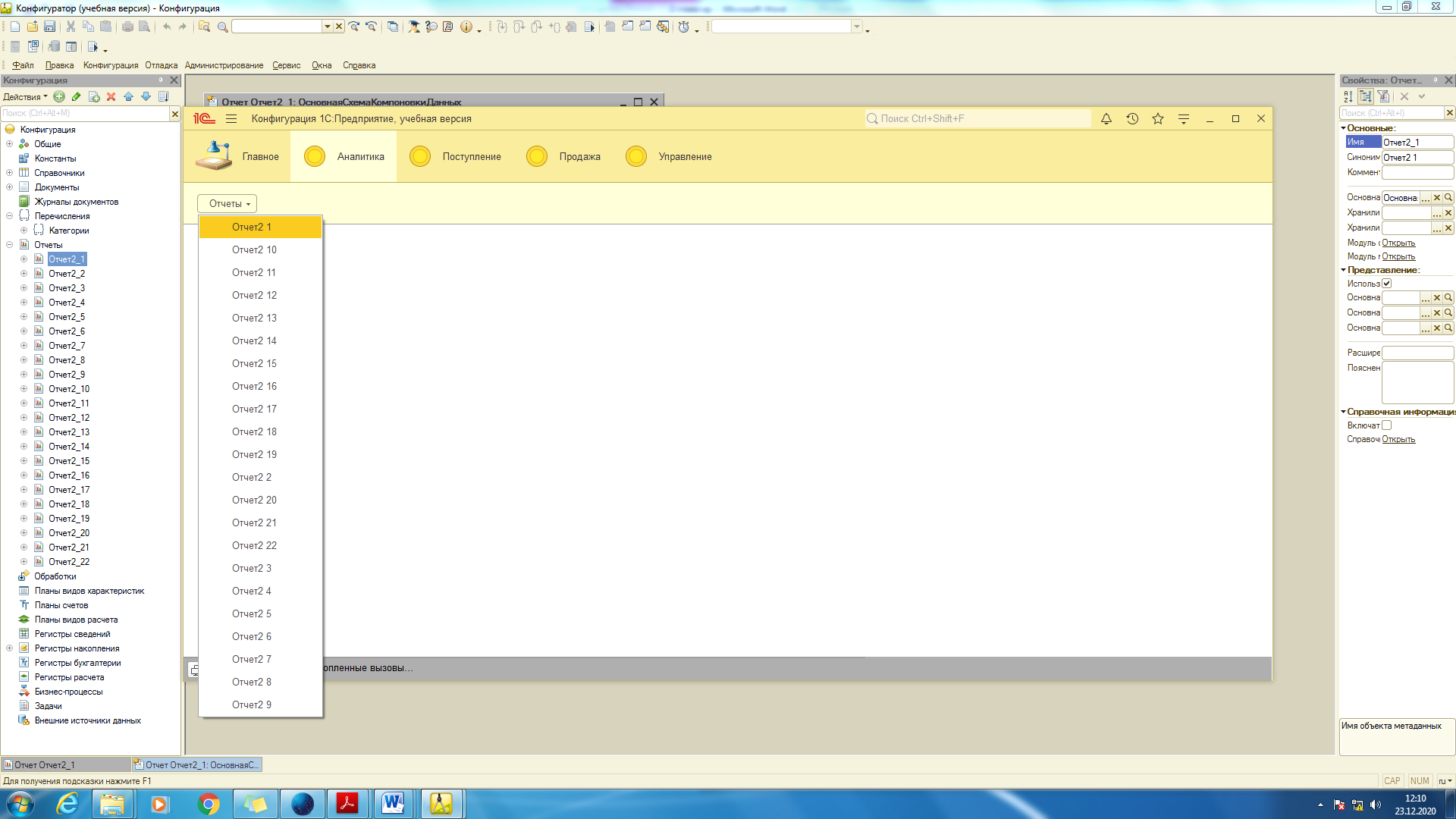
Task: Collapse the Представление properties section
Action: tap(1343, 270)
